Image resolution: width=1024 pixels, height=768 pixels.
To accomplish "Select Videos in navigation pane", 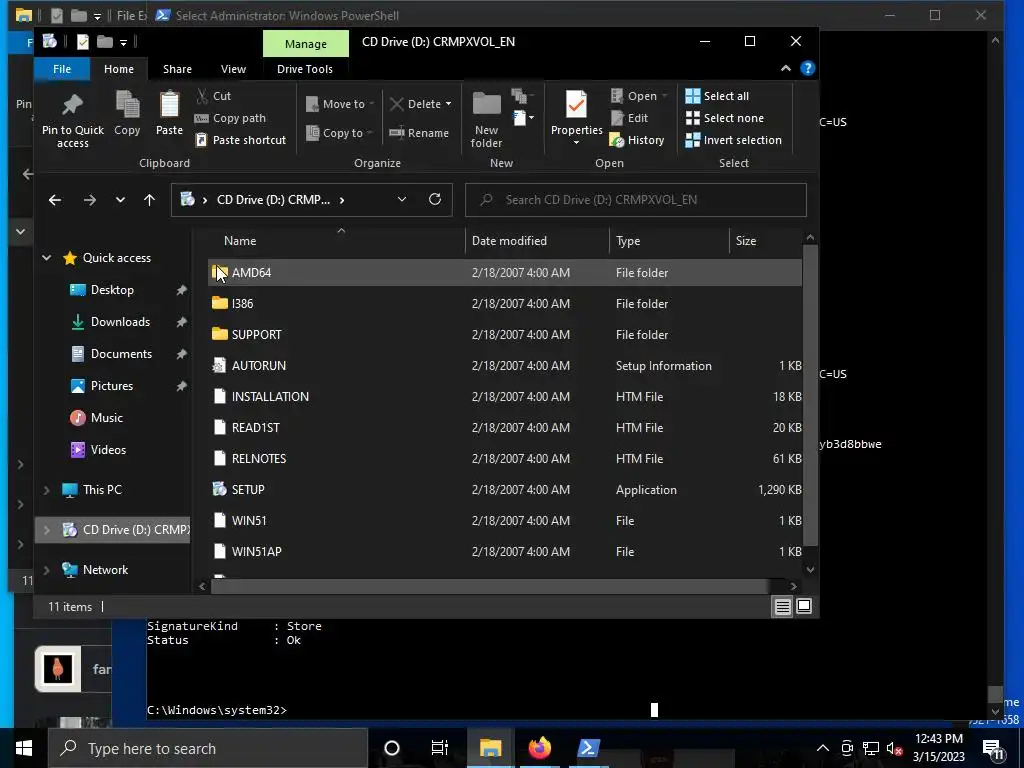I will 108,450.
